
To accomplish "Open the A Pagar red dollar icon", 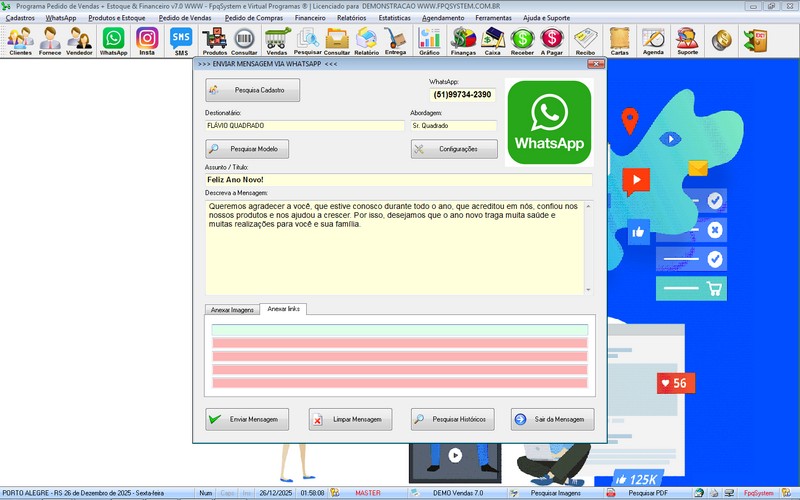I will [x=552, y=41].
